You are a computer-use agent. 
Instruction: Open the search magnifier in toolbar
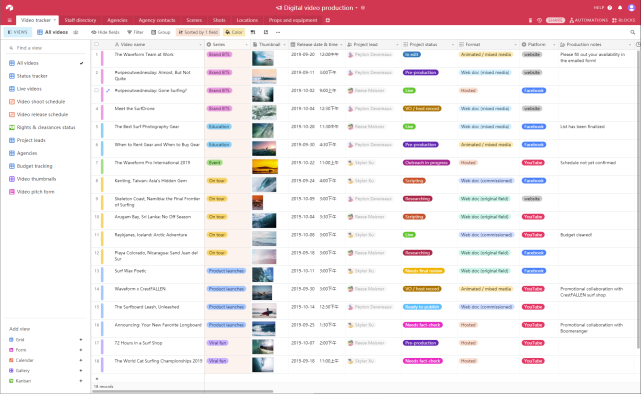[x=632, y=32]
